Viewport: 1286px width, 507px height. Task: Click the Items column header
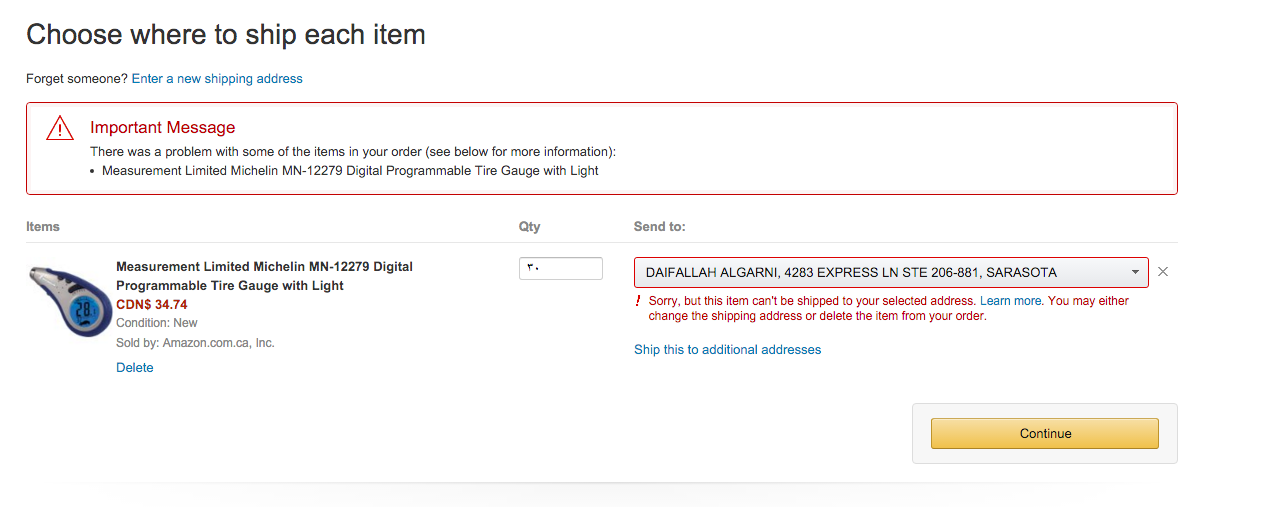point(43,227)
